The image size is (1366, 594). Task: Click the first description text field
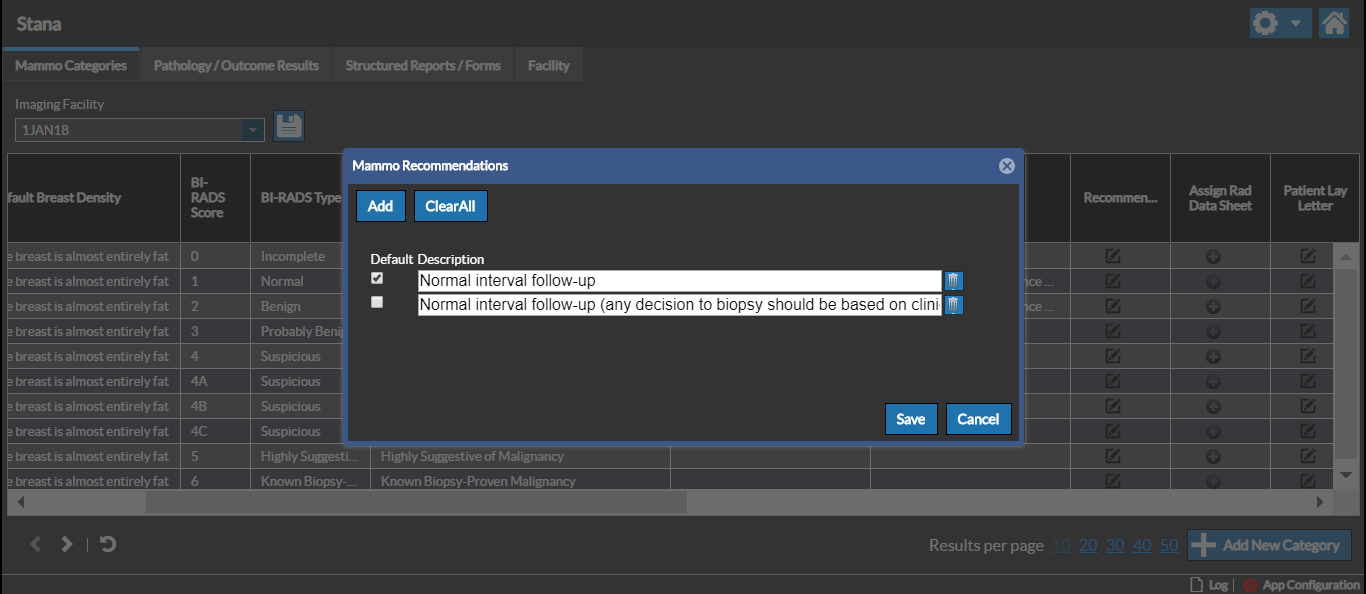[678, 281]
